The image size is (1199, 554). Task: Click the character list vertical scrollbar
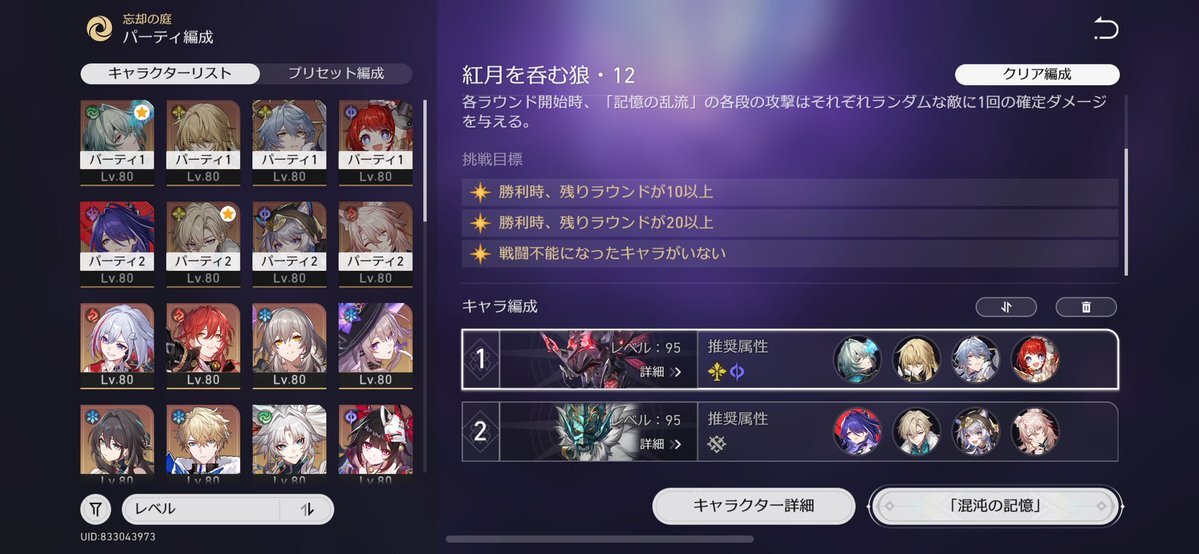click(425, 161)
